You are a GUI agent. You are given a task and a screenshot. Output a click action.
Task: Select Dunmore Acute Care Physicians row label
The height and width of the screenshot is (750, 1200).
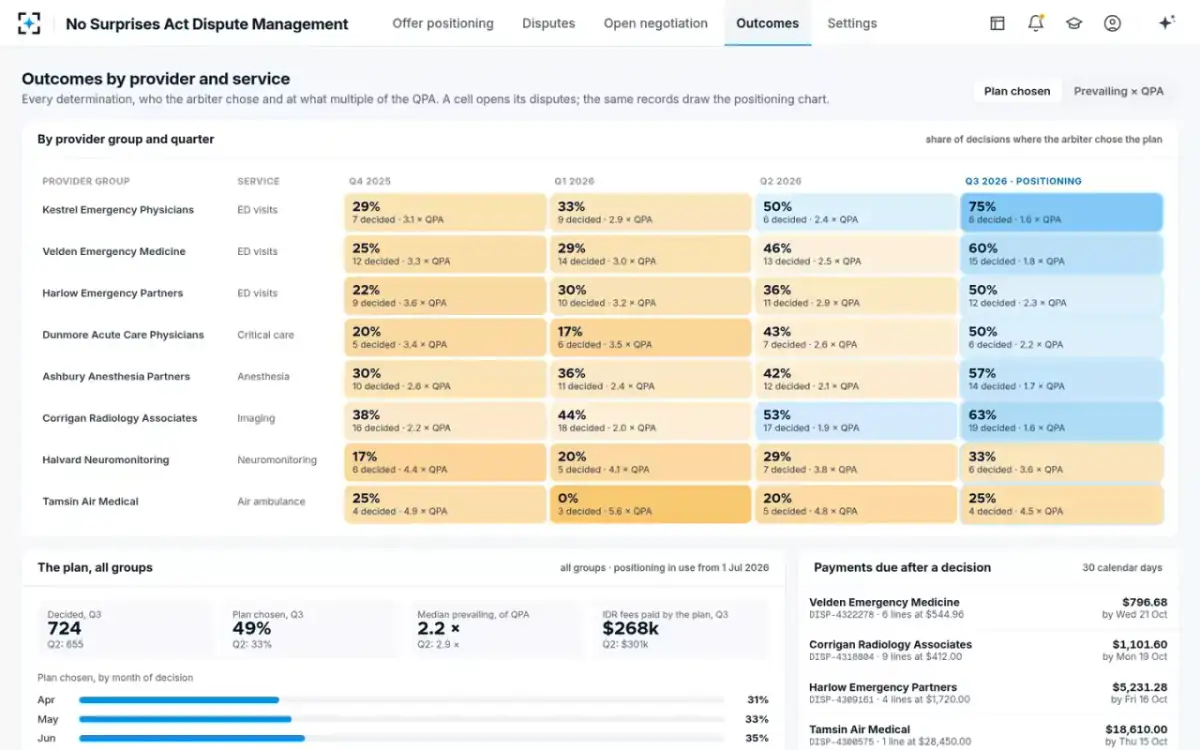tap(123, 335)
